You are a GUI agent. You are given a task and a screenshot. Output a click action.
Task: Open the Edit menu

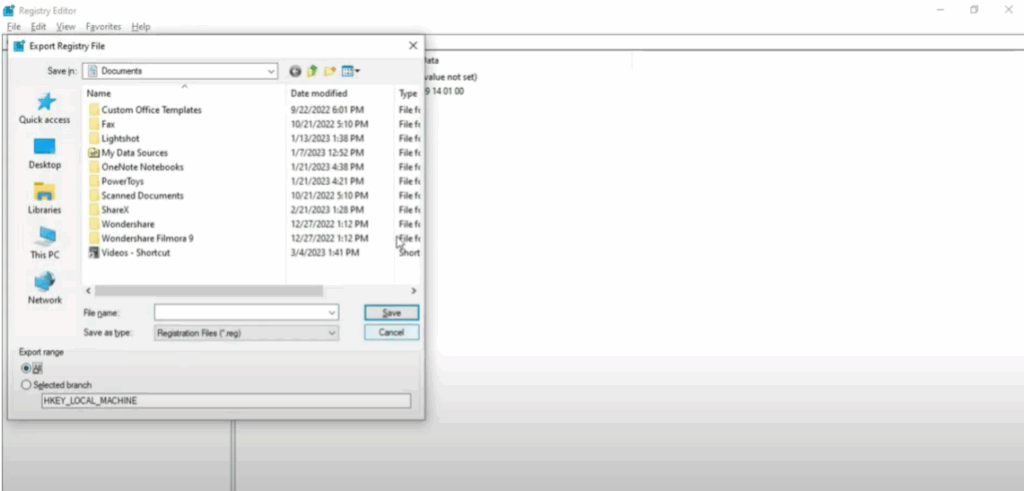point(39,27)
